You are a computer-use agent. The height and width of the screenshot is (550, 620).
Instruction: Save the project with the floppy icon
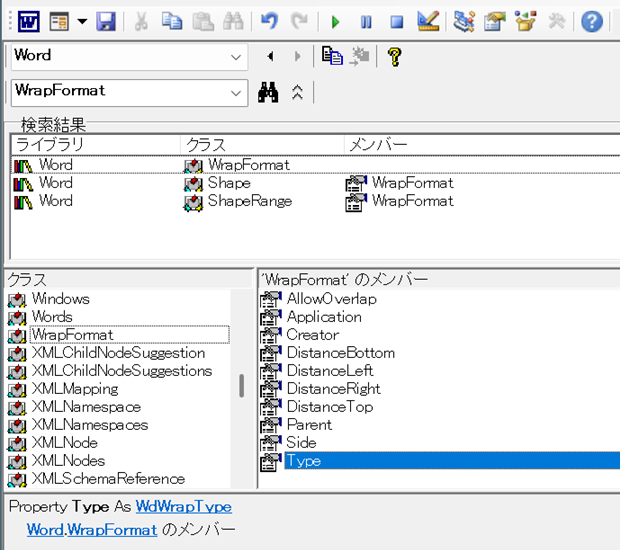tap(106, 21)
